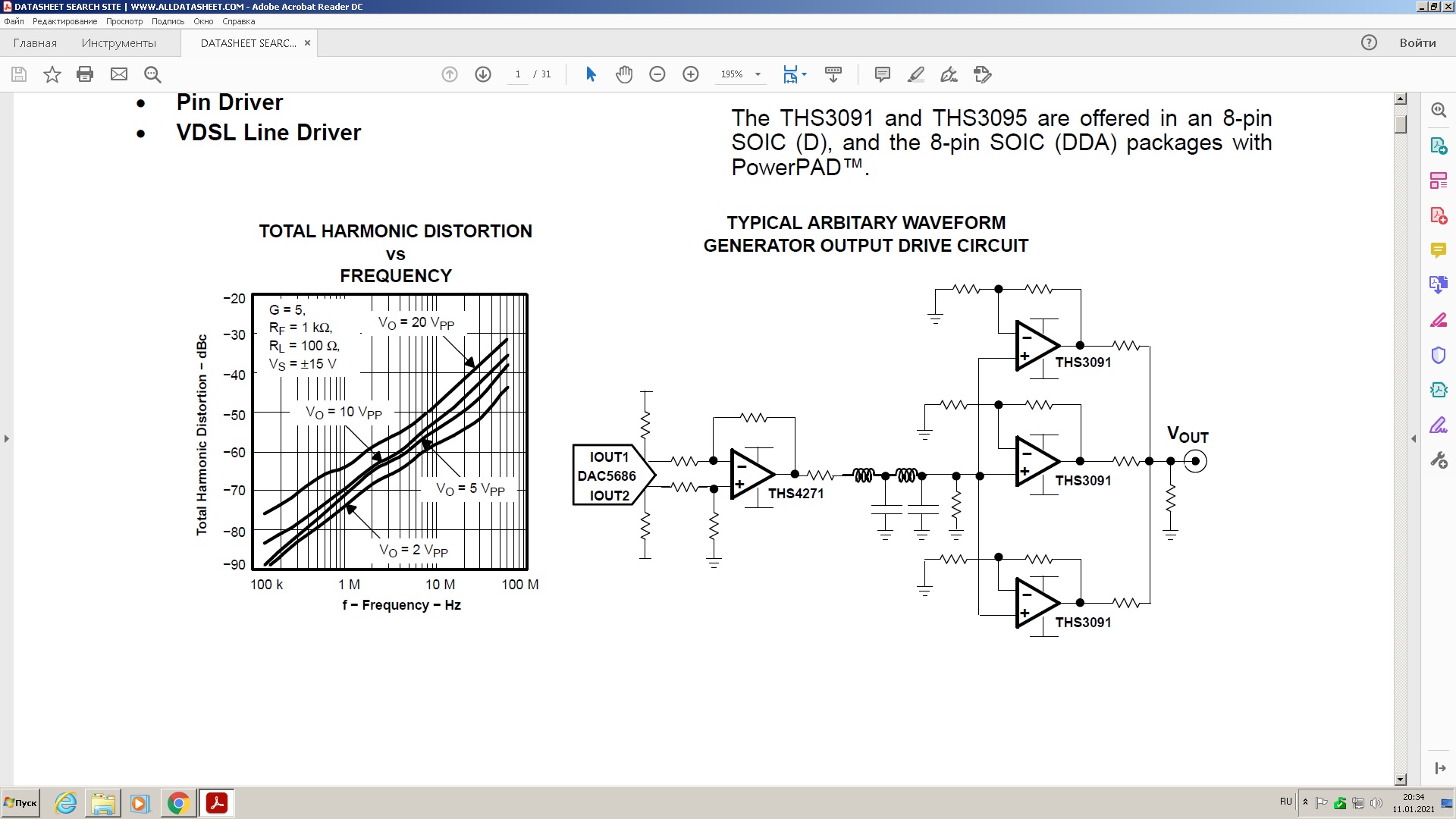Open the Окно menu
The image size is (1456, 819).
[203, 21]
